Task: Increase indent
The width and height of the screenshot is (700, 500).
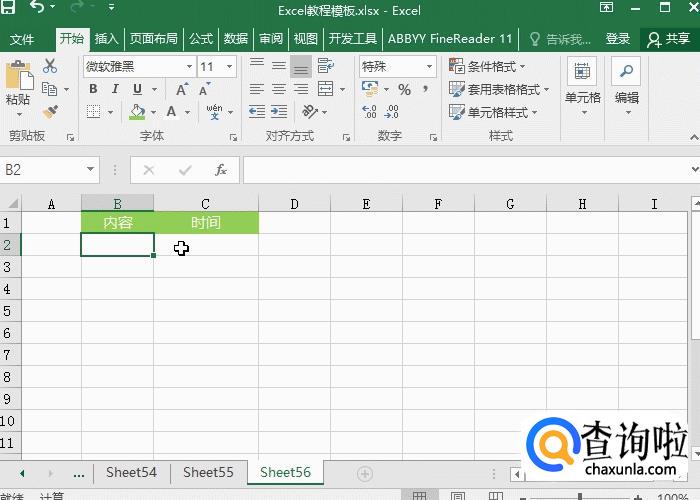Action: 279,112
